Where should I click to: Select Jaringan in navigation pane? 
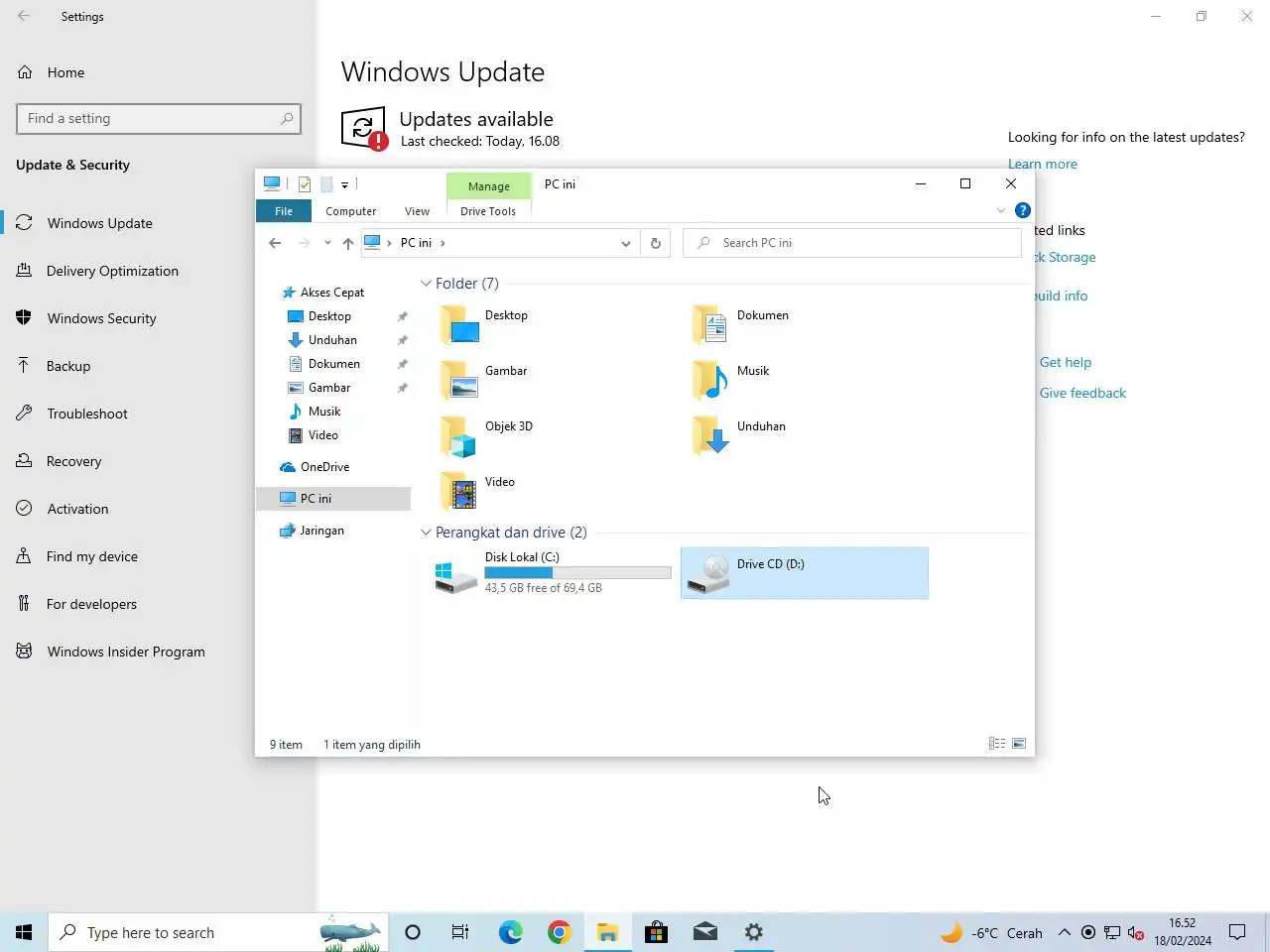(321, 531)
